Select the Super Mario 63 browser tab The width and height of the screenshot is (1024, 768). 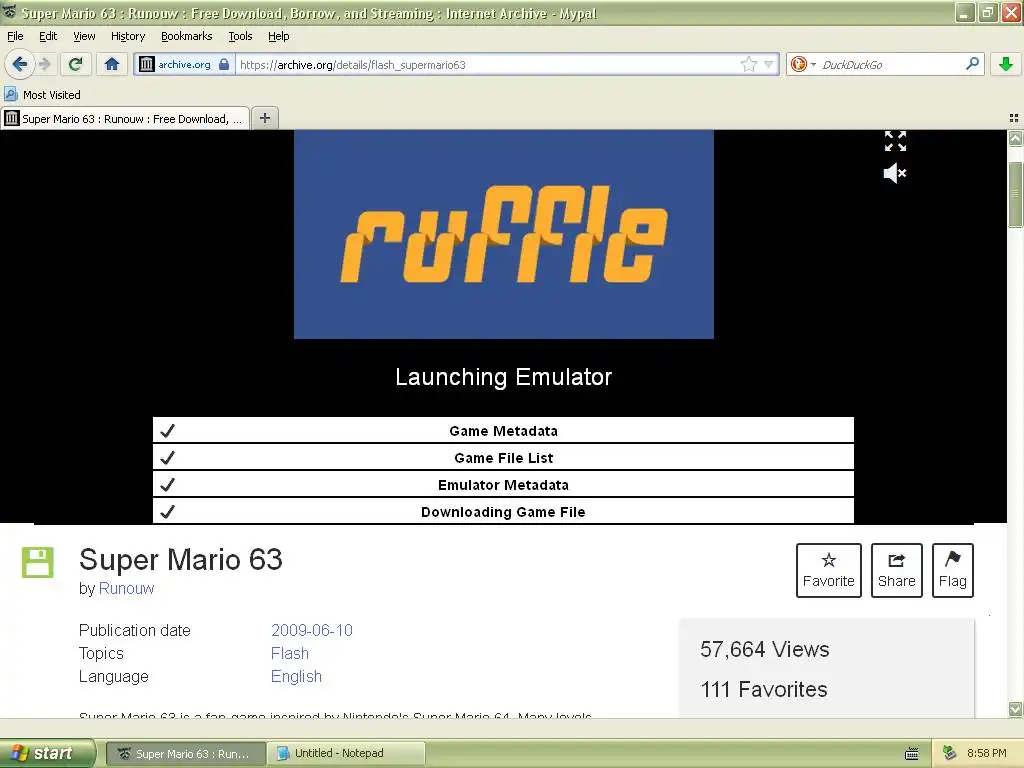(x=125, y=118)
